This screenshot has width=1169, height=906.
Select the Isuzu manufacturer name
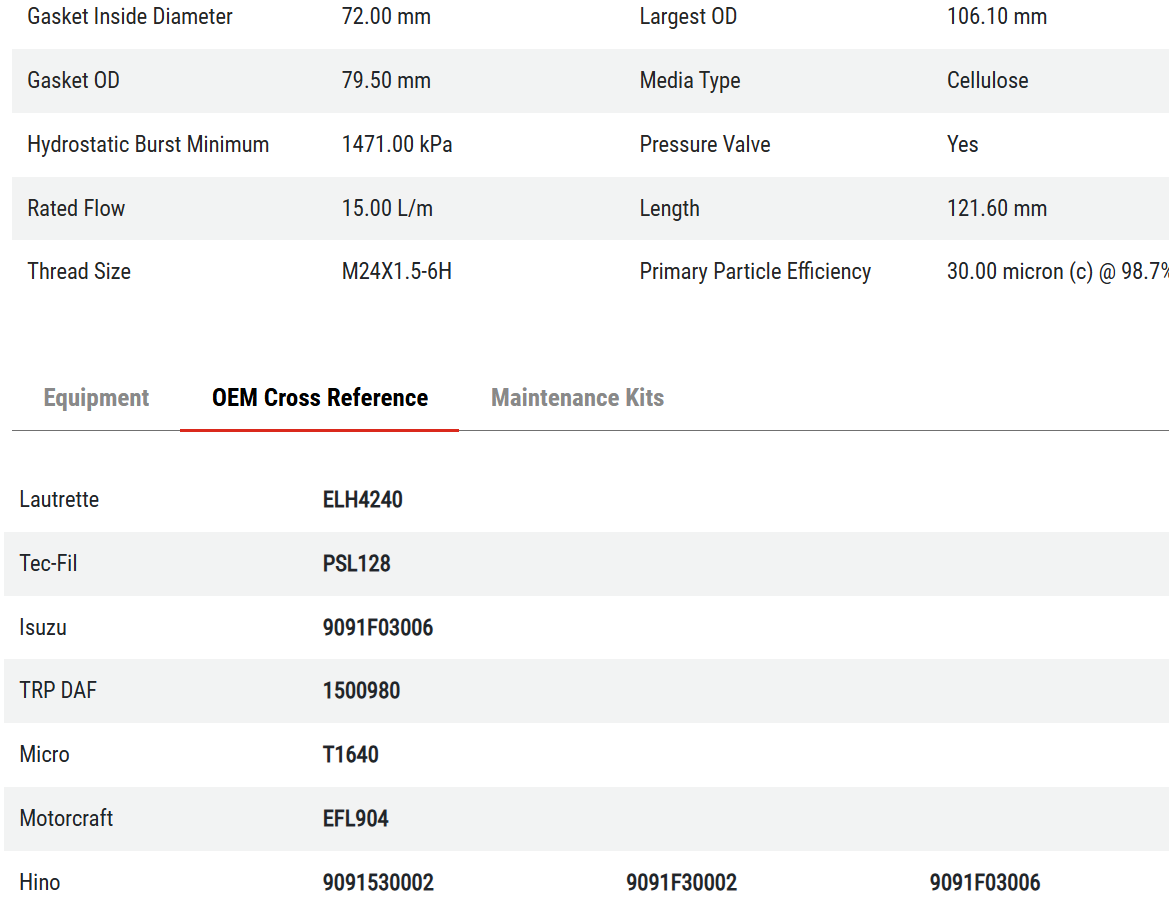pos(42,628)
